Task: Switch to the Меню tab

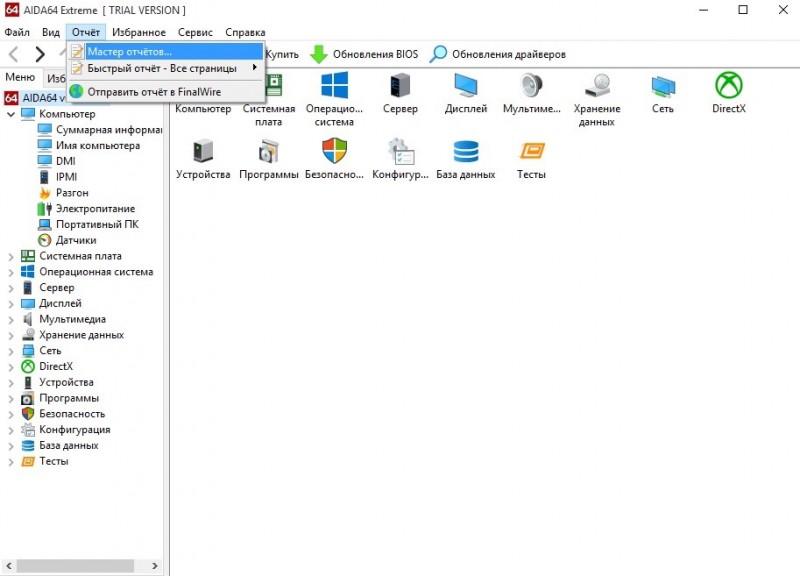Action: (20, 77)
